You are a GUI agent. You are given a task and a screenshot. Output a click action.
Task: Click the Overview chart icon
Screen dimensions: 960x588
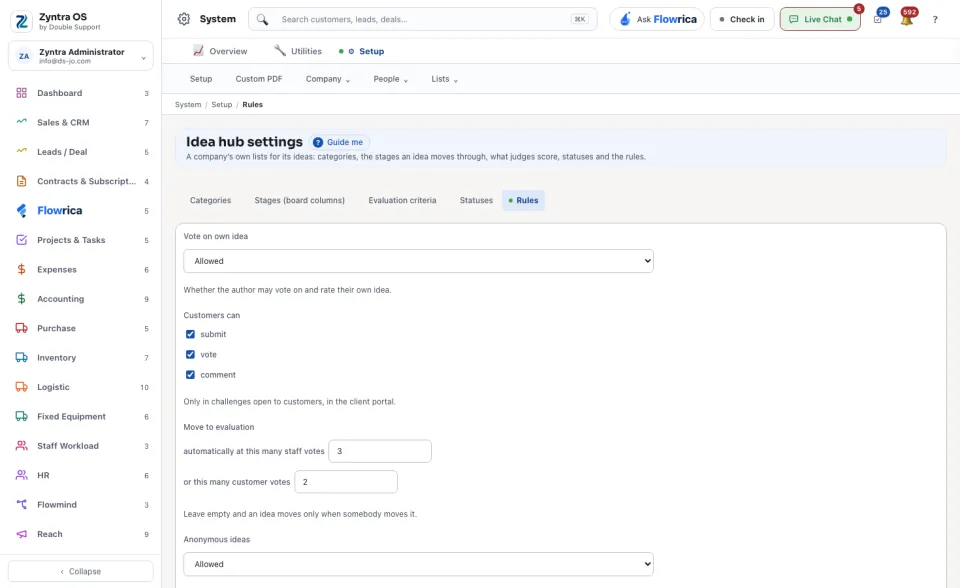pos(198,51)
